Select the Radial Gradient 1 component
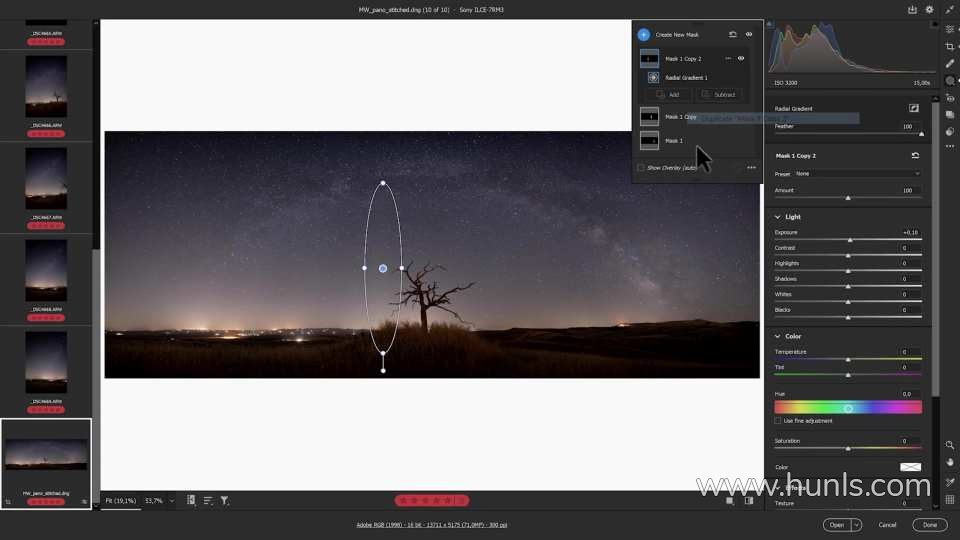The height and width of the screenshot is (540, 960). 685,77
